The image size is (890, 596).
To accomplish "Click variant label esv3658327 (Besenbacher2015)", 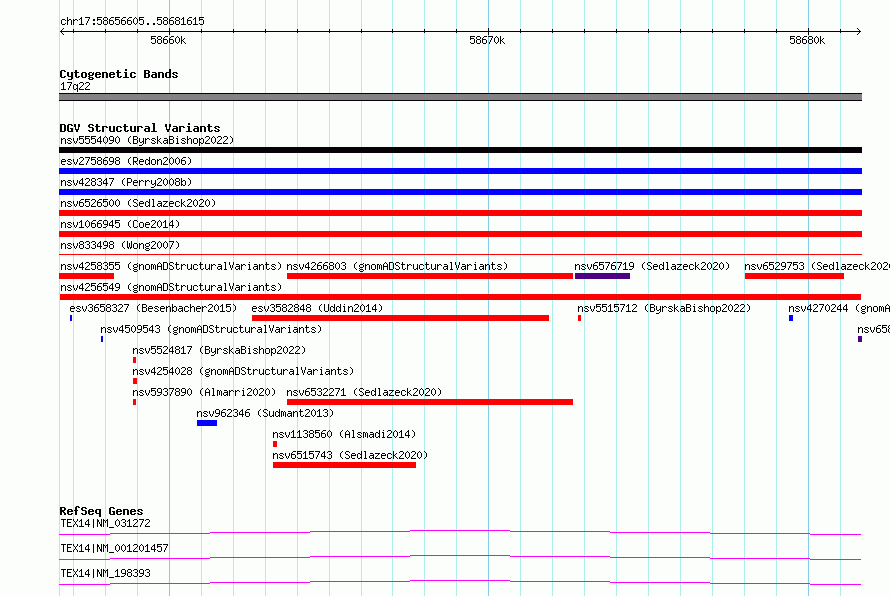I will (x=153, y=308).
